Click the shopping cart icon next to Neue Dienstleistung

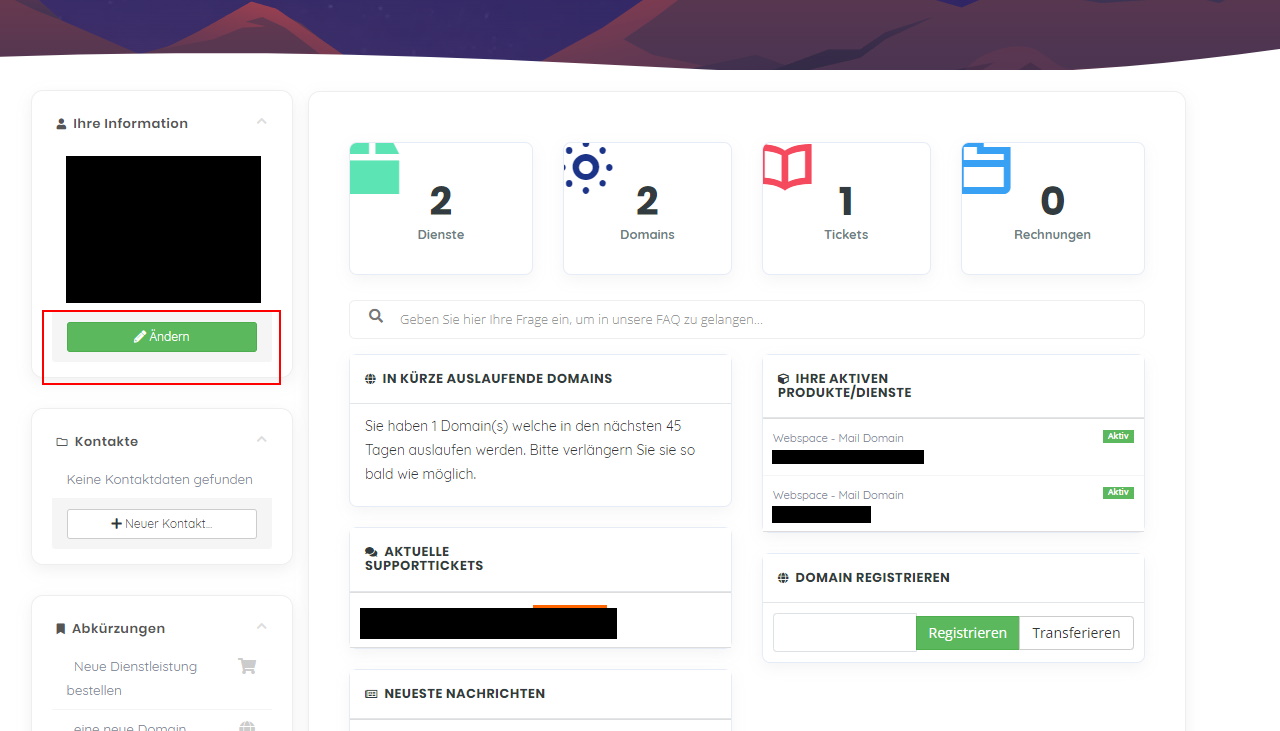coord(247,666)
